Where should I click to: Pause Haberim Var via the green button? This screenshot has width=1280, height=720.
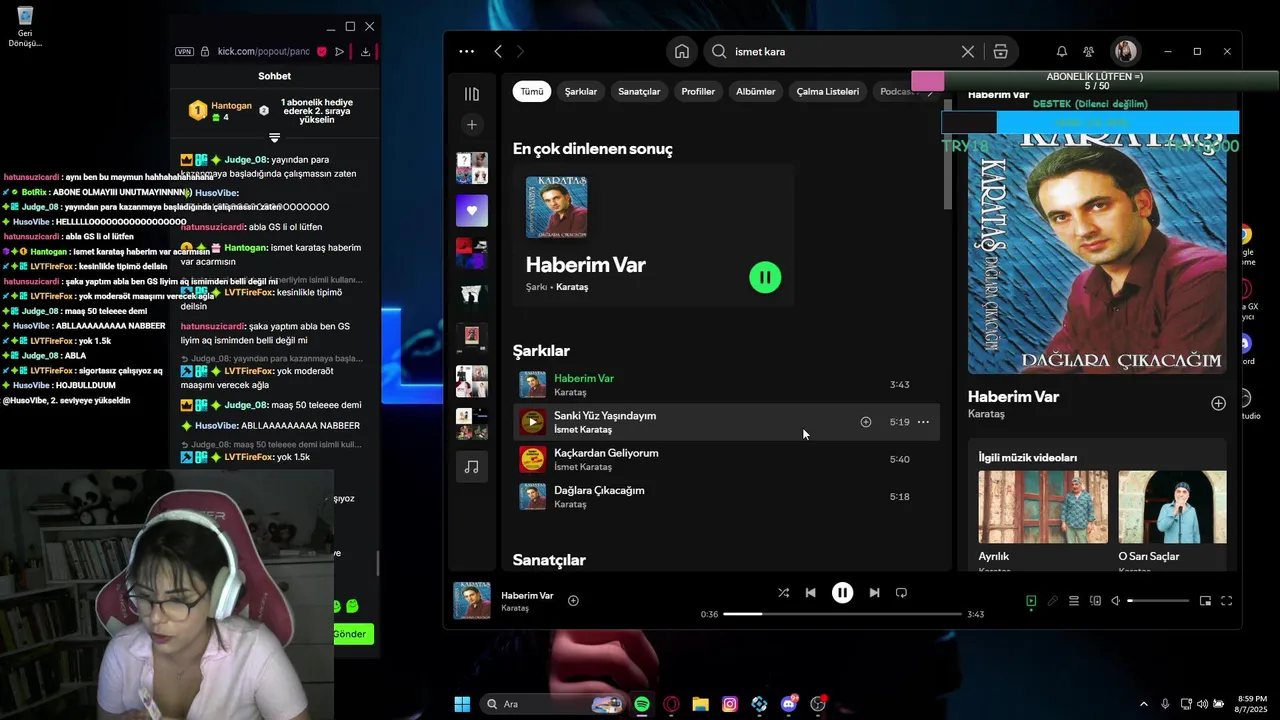click(x=765, y=277)
